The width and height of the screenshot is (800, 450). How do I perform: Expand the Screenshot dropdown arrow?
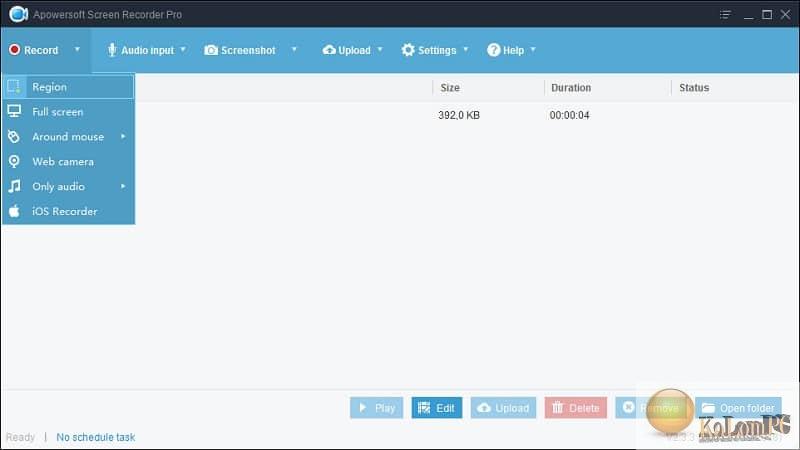click(294, 49)
